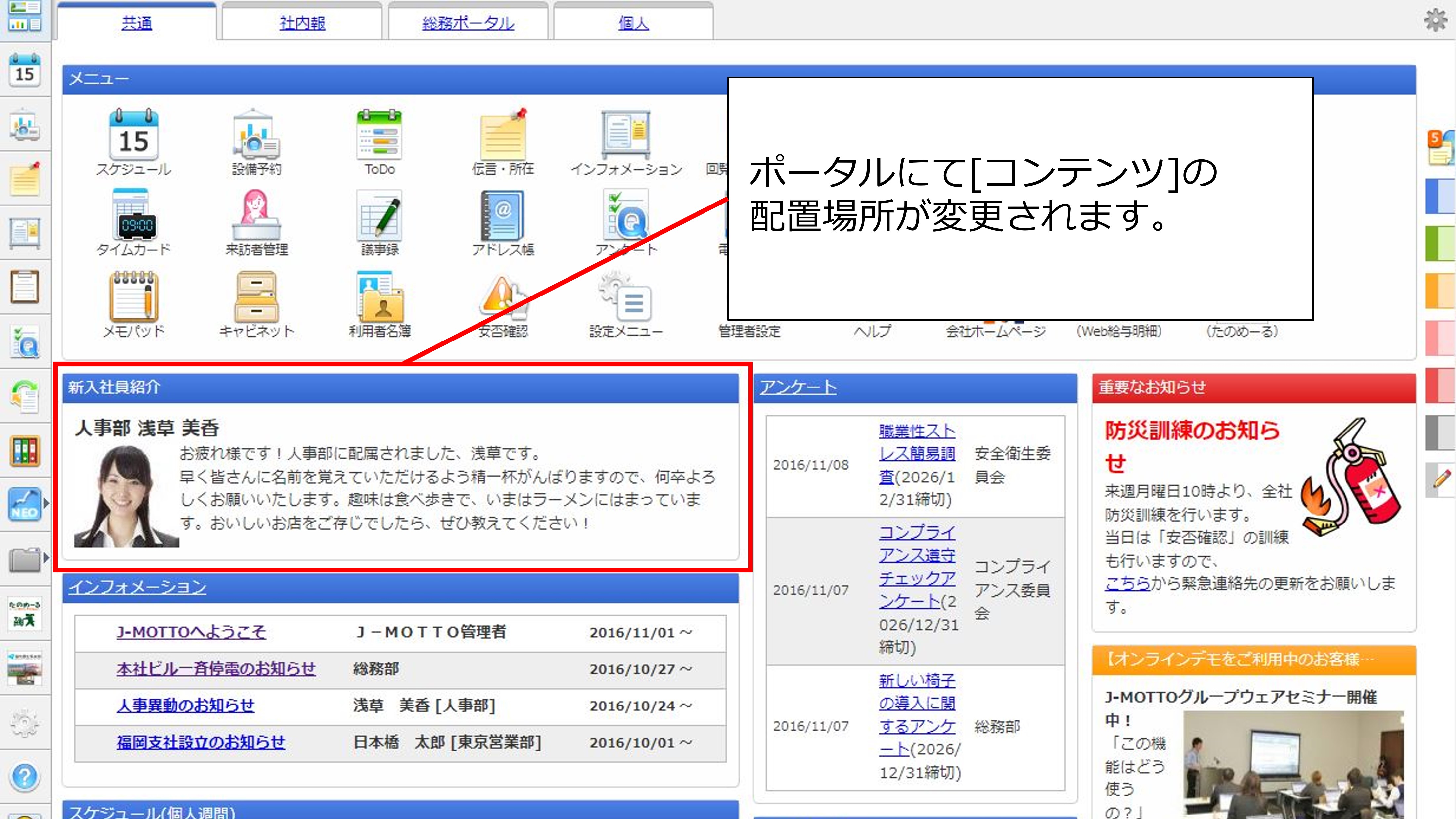Switch to the 総務ポータル tab

coord(468,23)
